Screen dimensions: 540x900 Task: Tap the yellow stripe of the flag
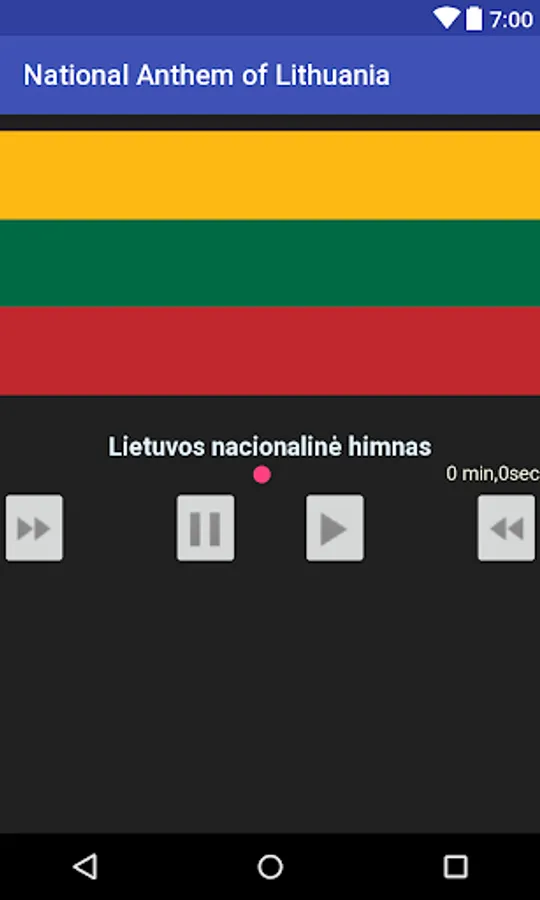[270, 175]
